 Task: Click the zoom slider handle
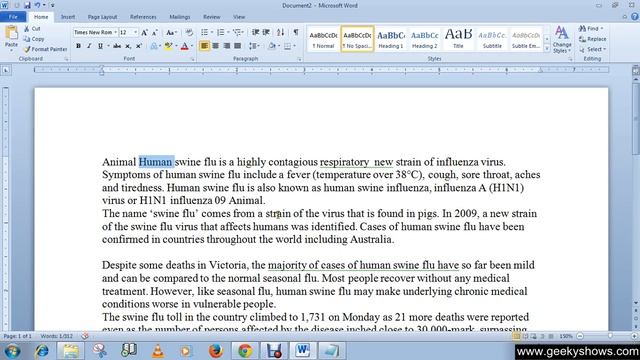click(x=610, y=336)
